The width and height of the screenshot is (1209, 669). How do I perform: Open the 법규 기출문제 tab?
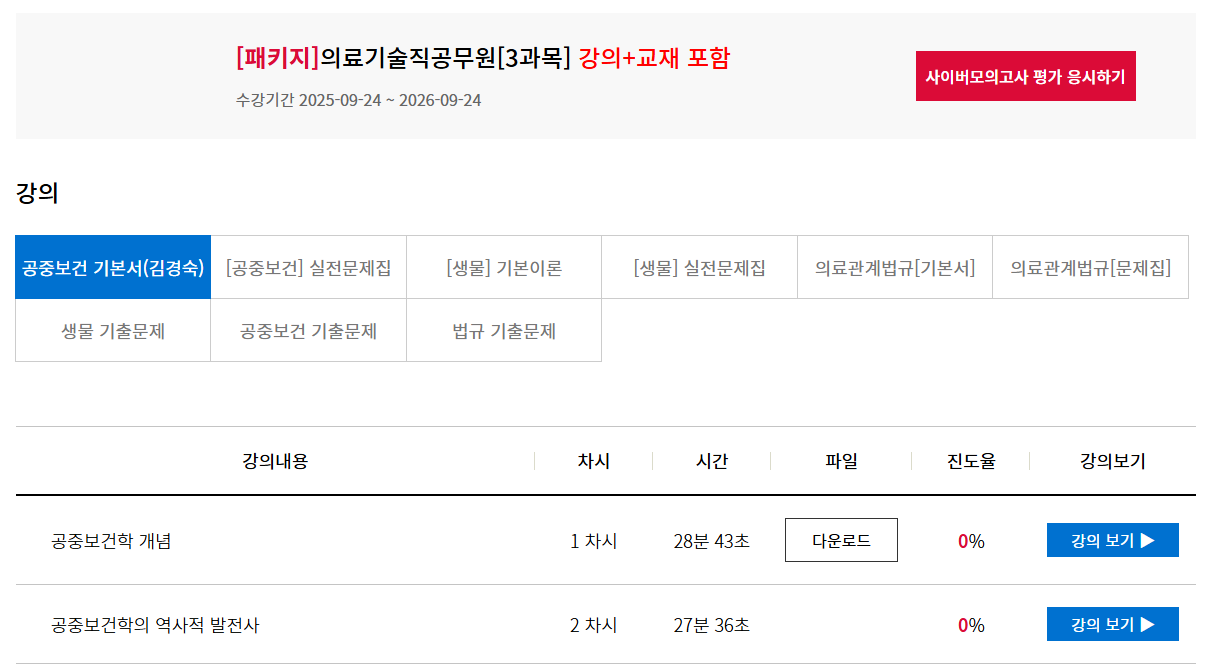coord(504,331)
